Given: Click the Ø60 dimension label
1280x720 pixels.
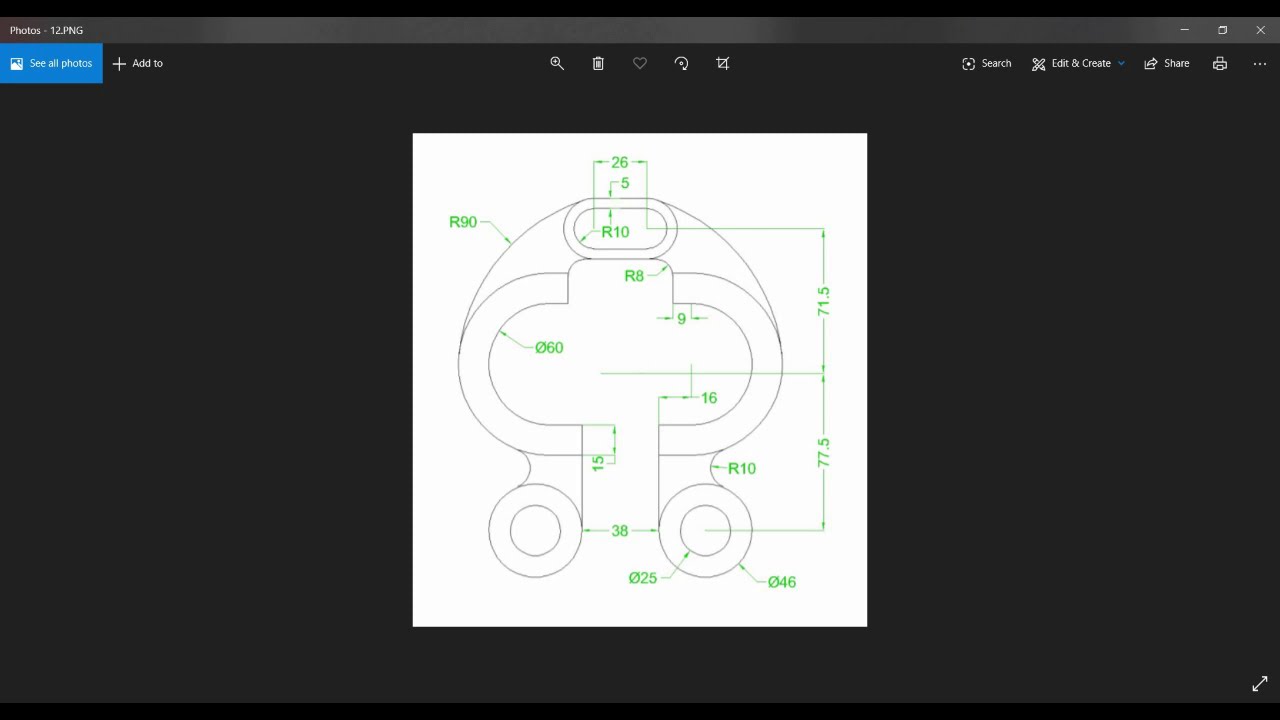Looking at the screenshot, I should point(549,348).
